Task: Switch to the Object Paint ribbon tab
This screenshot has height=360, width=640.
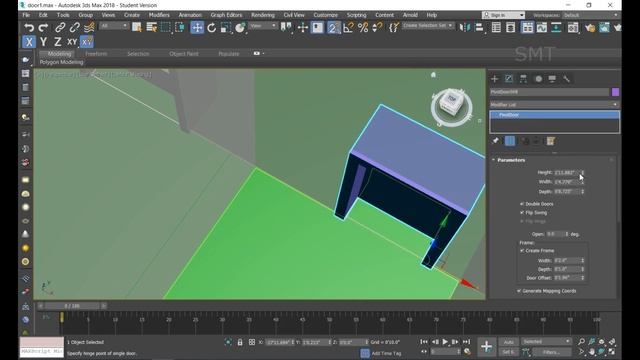Action: [184, 54]
